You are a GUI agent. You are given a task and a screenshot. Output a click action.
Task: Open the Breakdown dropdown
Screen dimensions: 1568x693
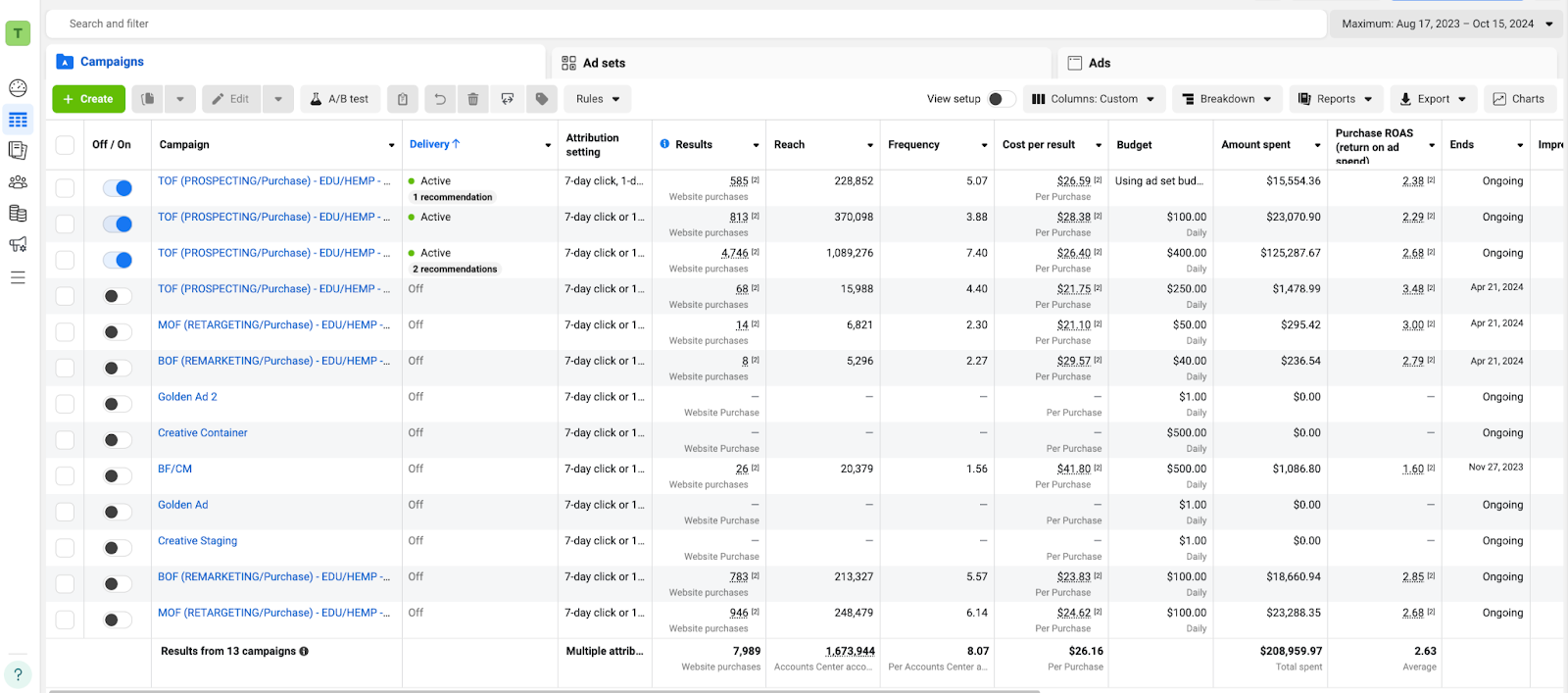1227,99
